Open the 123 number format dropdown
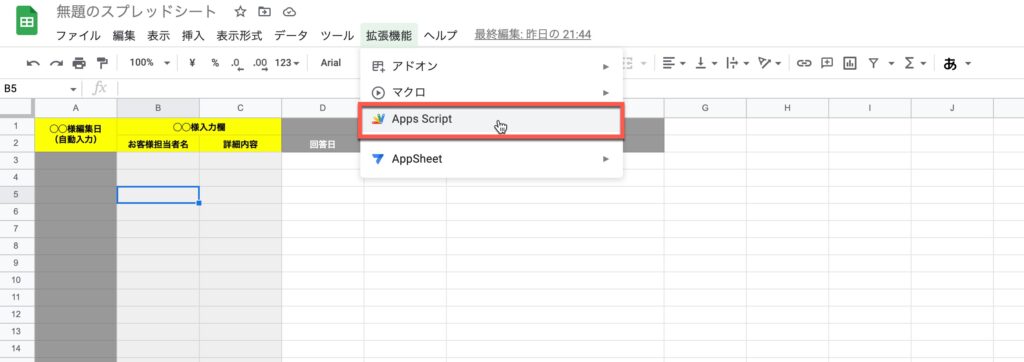1024x362 pixels. tap(287, 63)
